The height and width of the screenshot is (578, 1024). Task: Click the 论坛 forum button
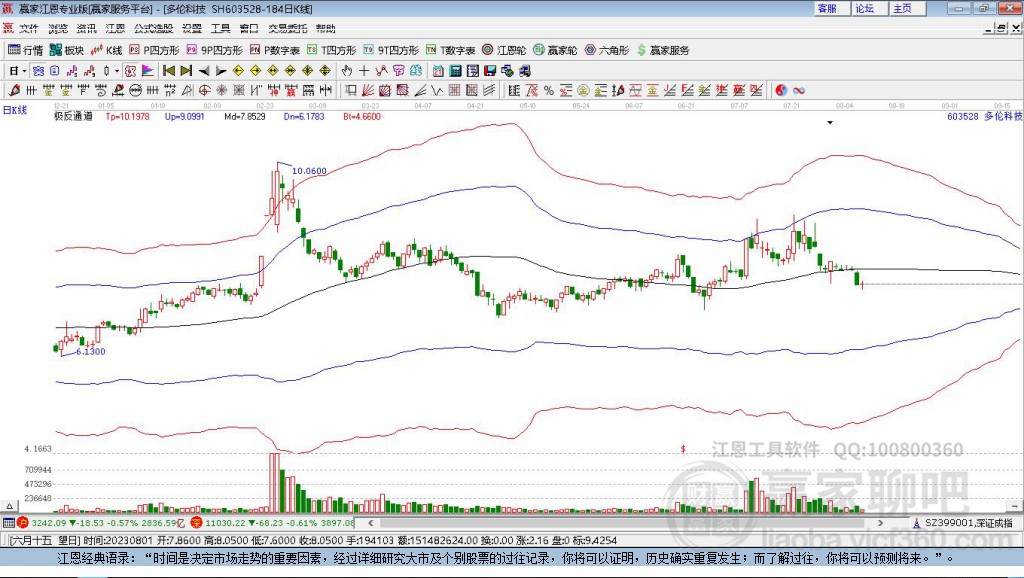(865, 8)
